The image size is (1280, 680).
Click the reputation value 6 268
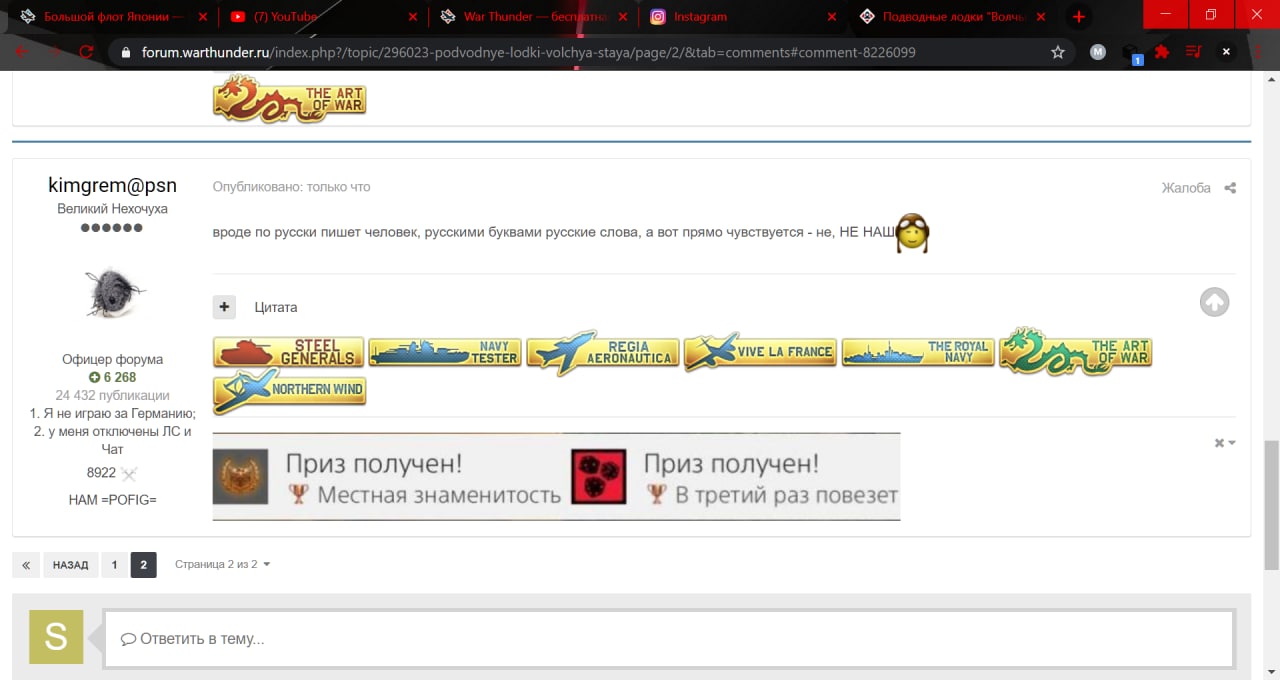coord(112,377)
